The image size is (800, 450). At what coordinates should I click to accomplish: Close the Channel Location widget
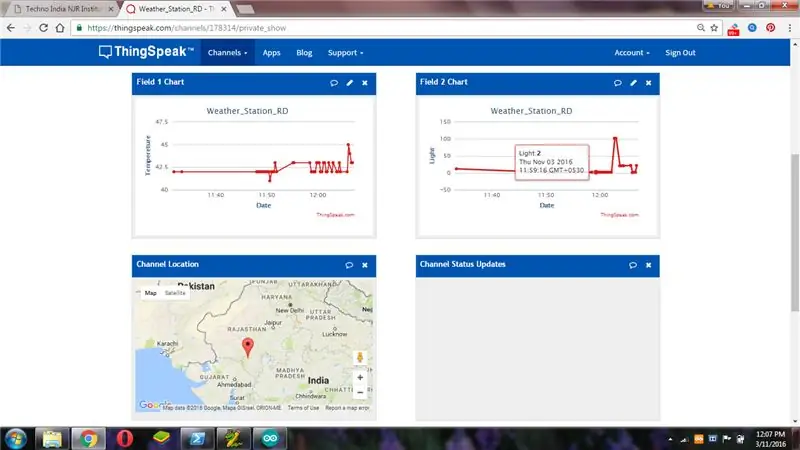pos(365,265)
